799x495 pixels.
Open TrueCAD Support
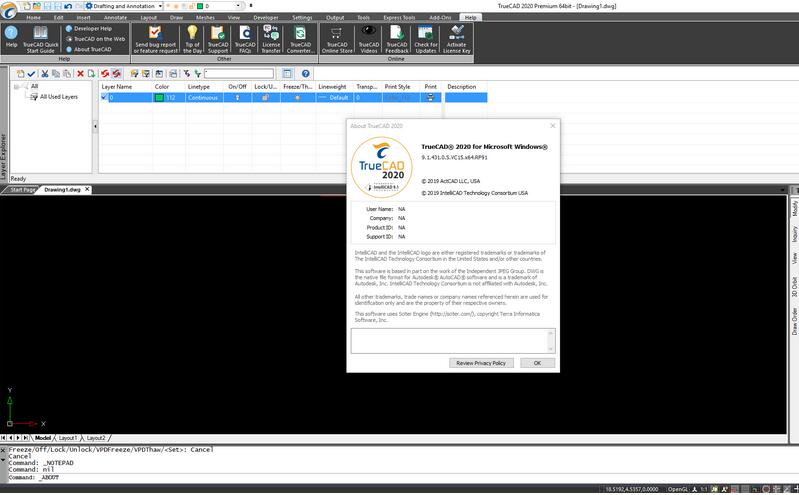[x=218, y=39]
